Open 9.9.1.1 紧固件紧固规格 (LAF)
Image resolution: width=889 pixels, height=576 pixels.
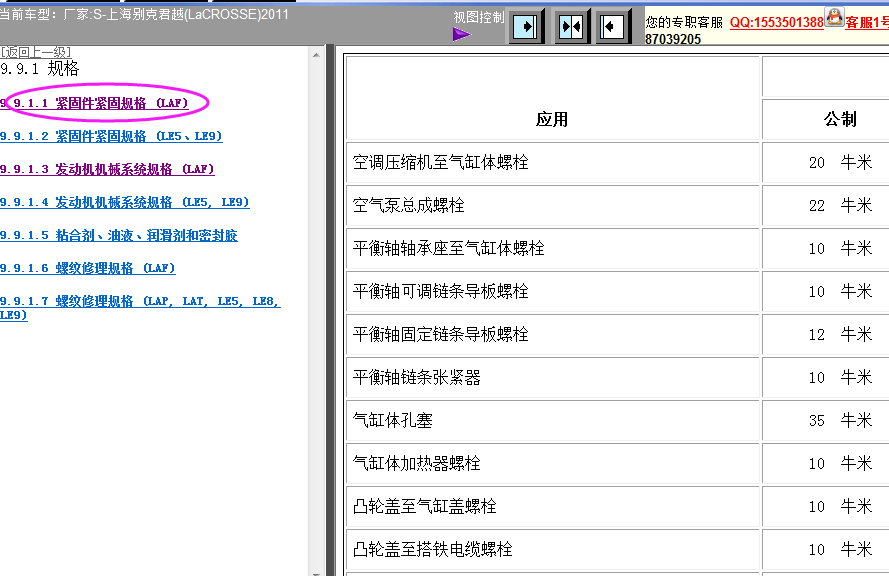(94, 103)
